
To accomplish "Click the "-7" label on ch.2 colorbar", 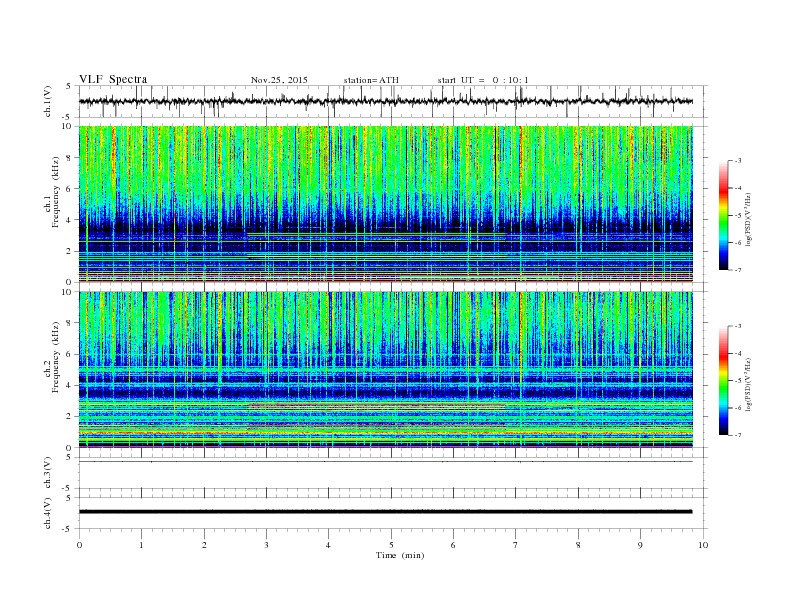I will pos(738,435).
